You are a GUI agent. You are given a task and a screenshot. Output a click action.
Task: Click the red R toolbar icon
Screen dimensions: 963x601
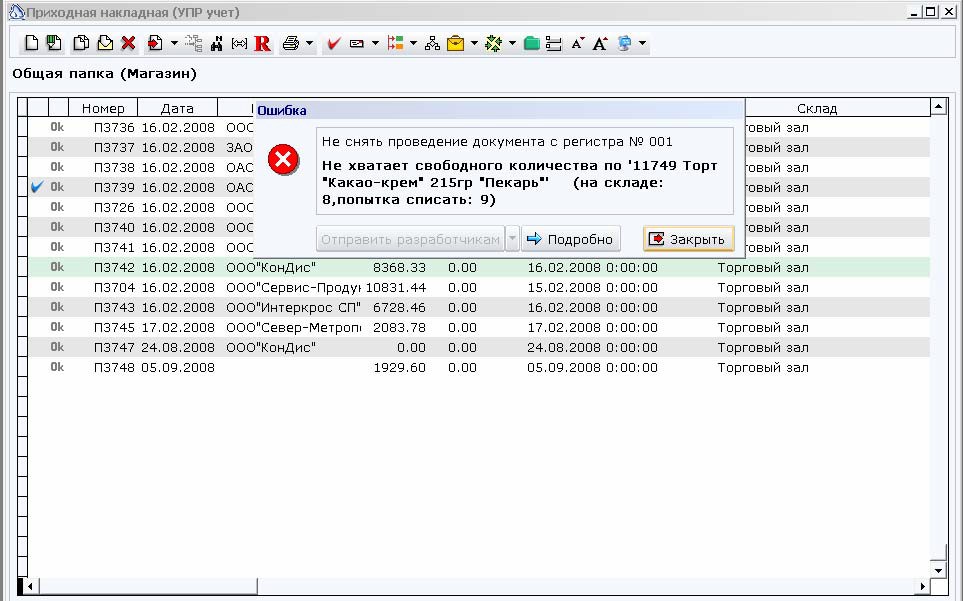click(262, 43)
